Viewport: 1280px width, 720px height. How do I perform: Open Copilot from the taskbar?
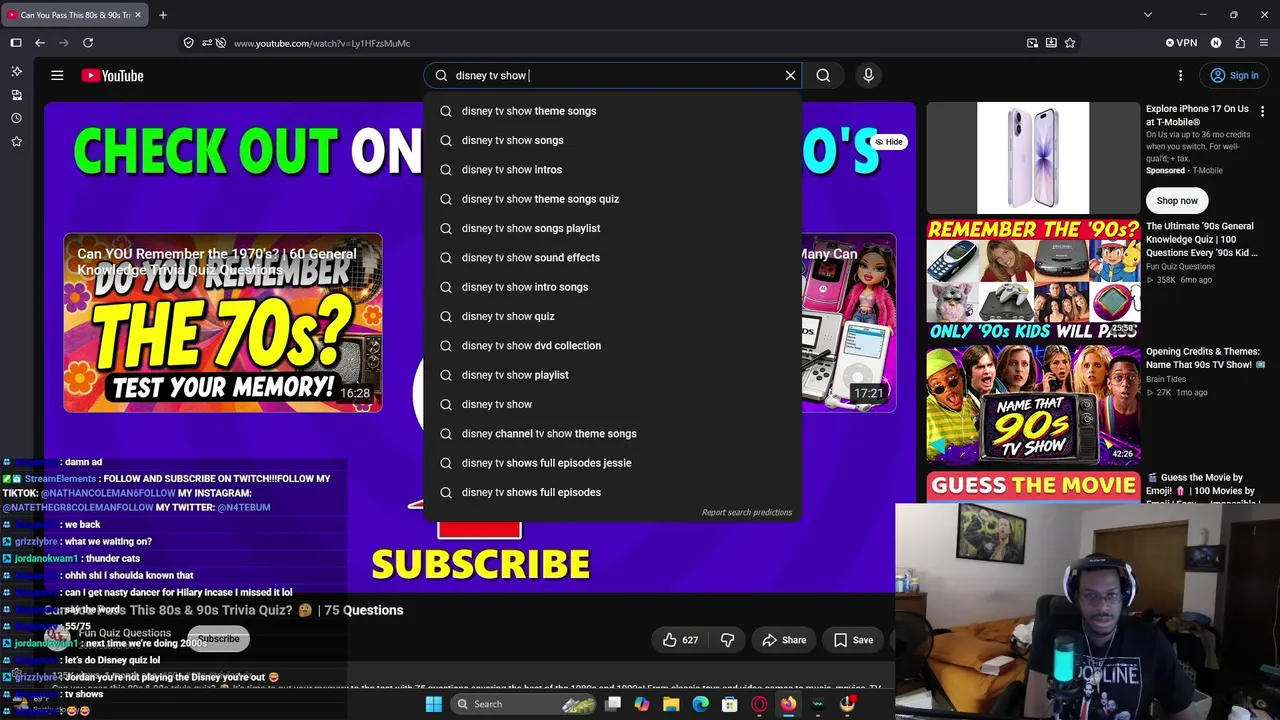pyautogui.click(x=641, y=704)
